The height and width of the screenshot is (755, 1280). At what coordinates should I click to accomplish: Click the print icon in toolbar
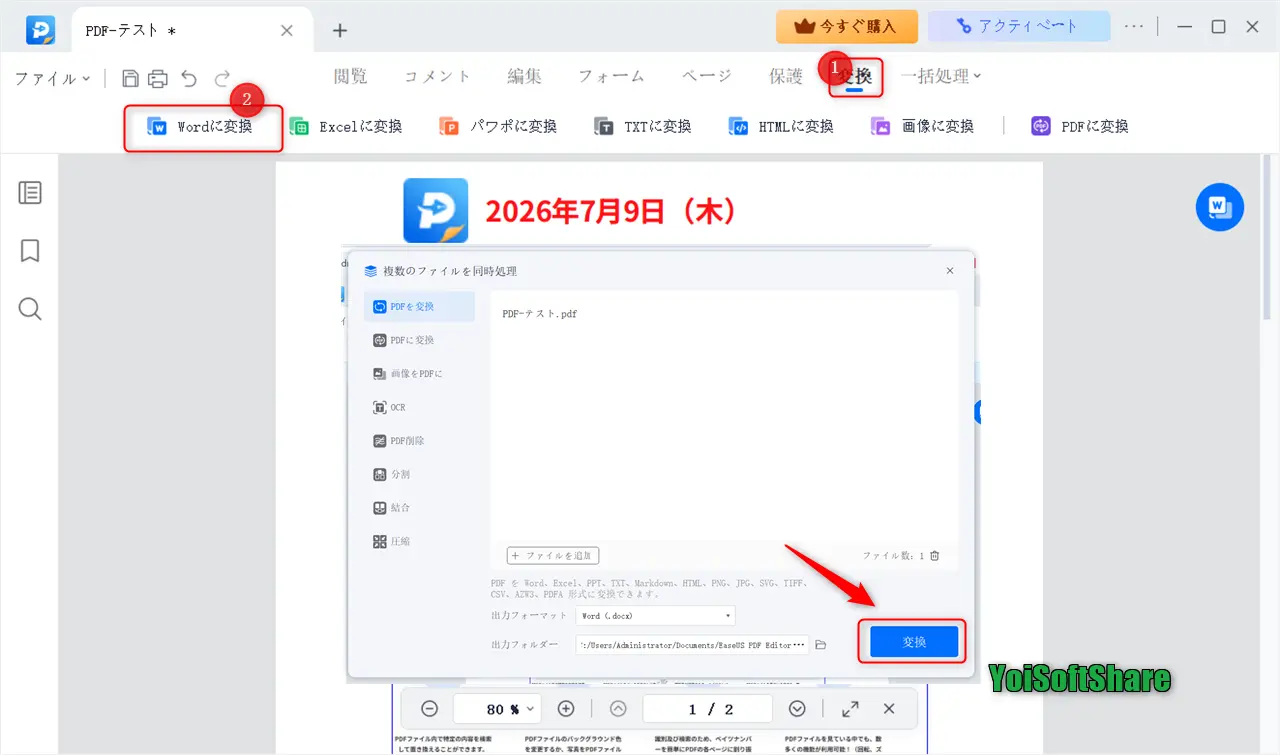(158, 78)
